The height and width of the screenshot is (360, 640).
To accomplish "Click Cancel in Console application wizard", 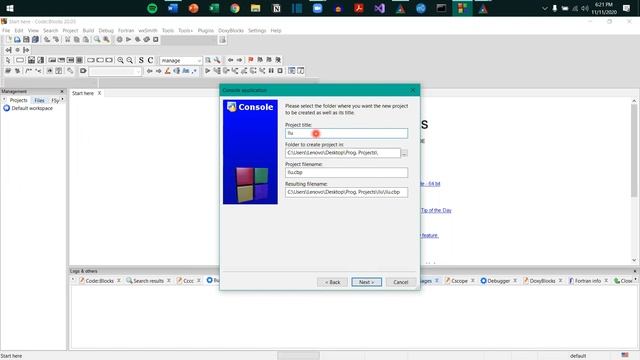I will click(400, 282).
